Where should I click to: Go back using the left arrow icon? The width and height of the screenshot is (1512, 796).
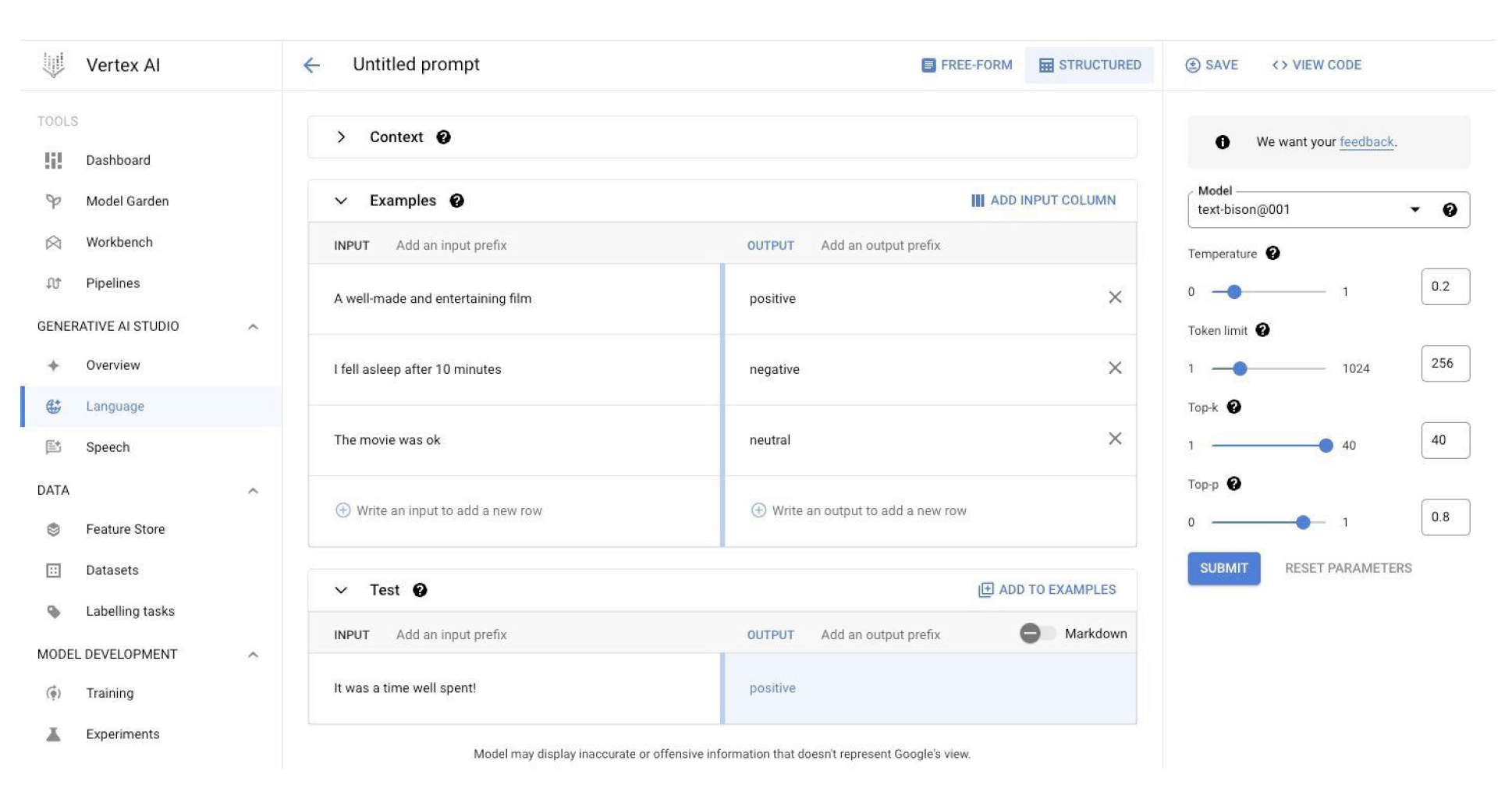311,65
